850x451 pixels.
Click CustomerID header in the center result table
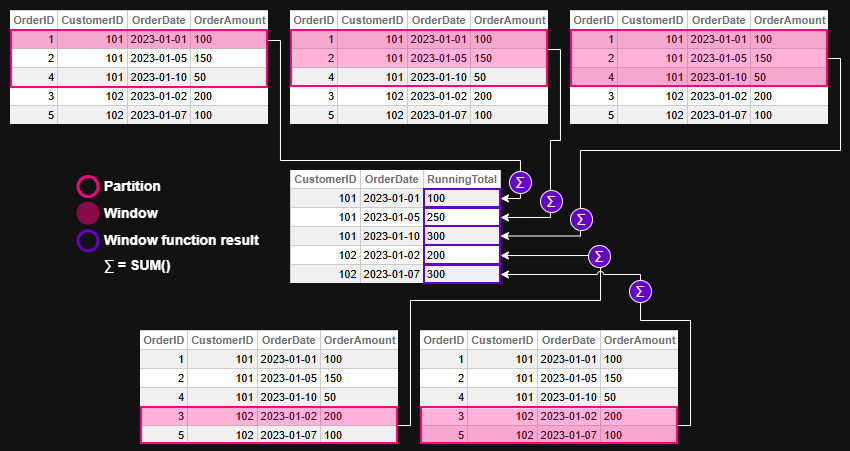[x=325, y=179]
